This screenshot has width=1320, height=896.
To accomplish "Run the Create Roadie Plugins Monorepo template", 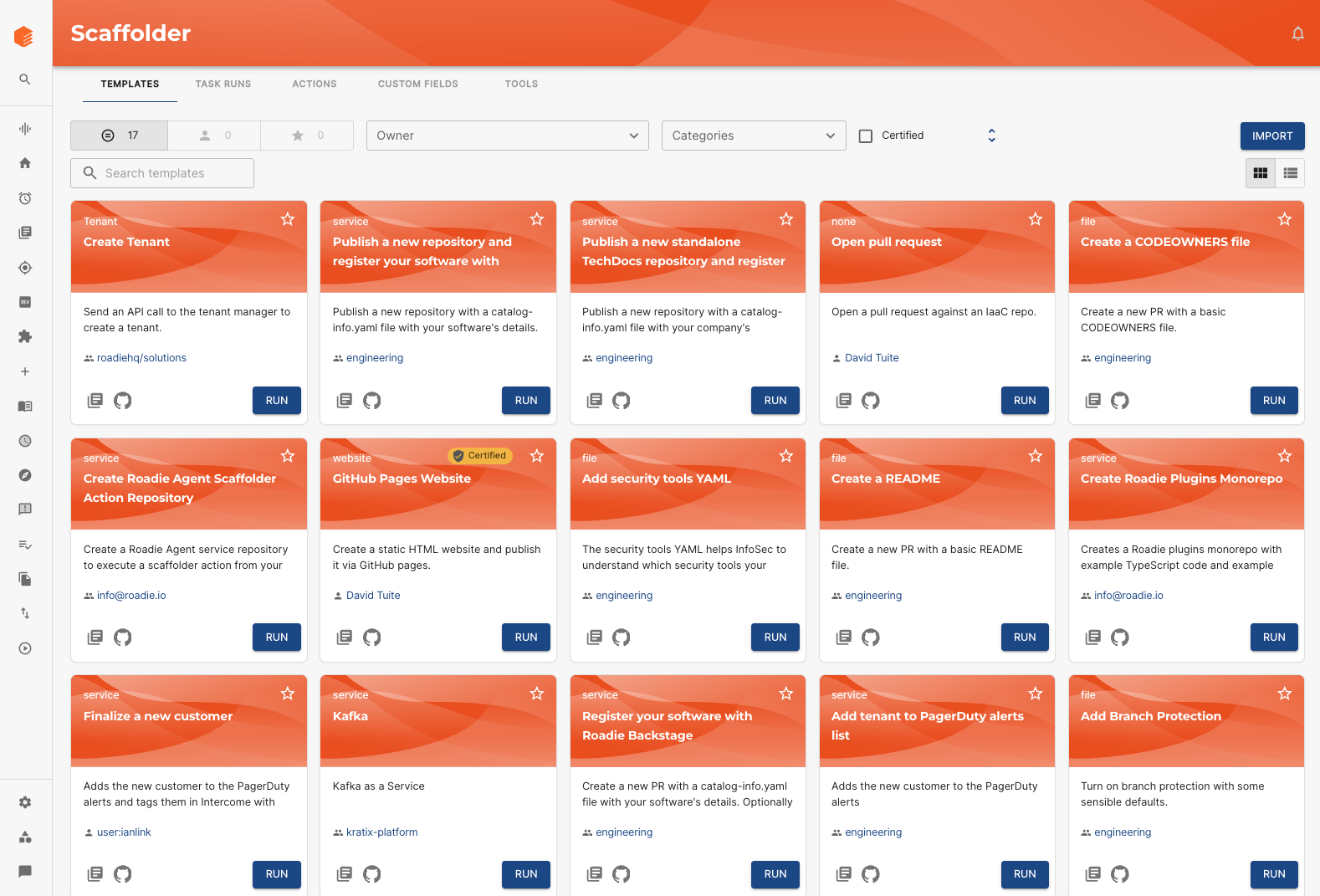I will click(1274, 637).
